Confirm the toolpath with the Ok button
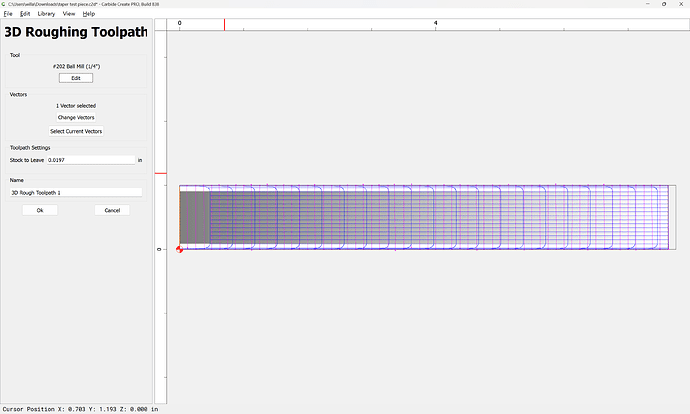Viewport: 690px width, 414px height. [x=40, y=210]
